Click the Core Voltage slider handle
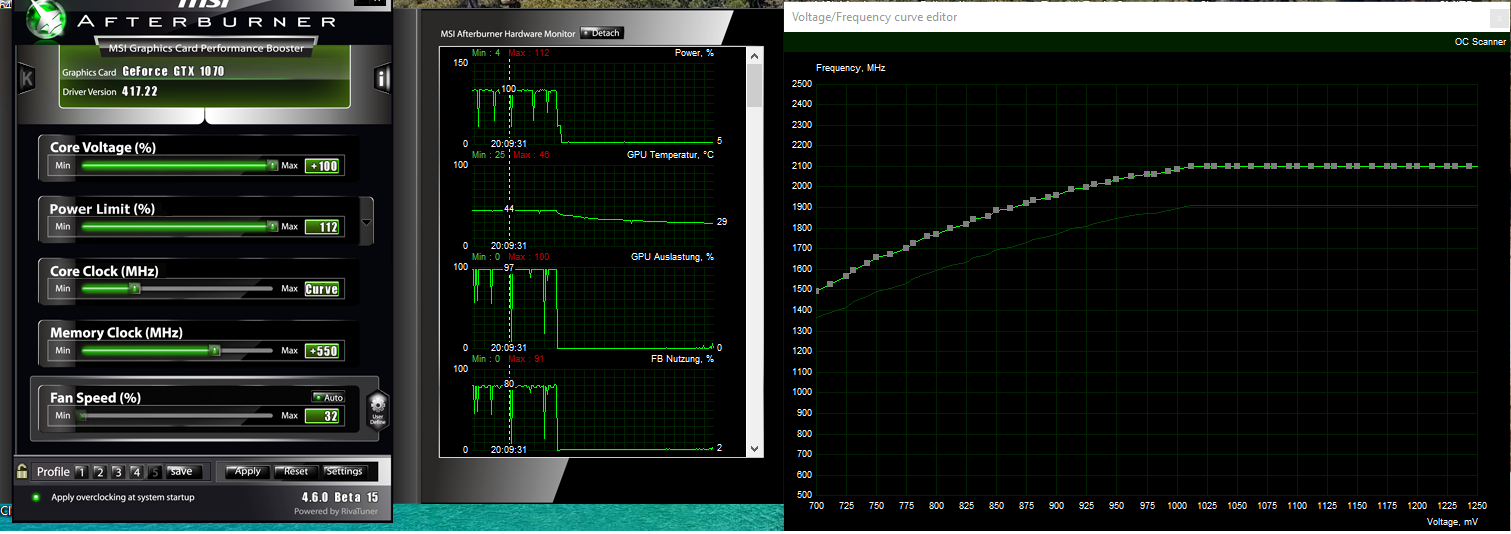 (272, 166)
